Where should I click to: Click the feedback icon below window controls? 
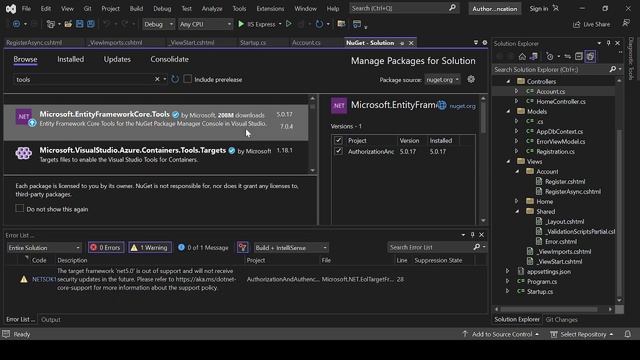[x=626, y=23]
